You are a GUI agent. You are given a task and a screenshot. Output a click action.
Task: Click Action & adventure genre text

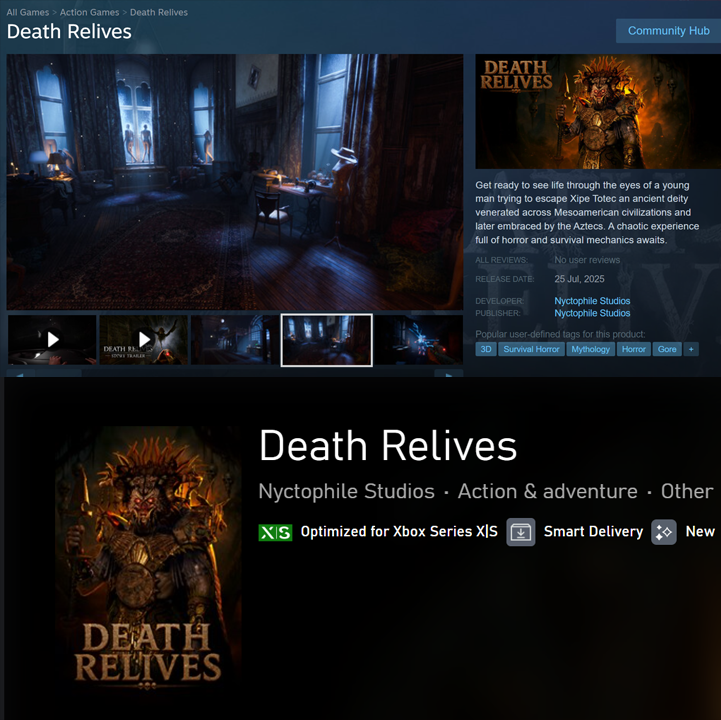548,491
